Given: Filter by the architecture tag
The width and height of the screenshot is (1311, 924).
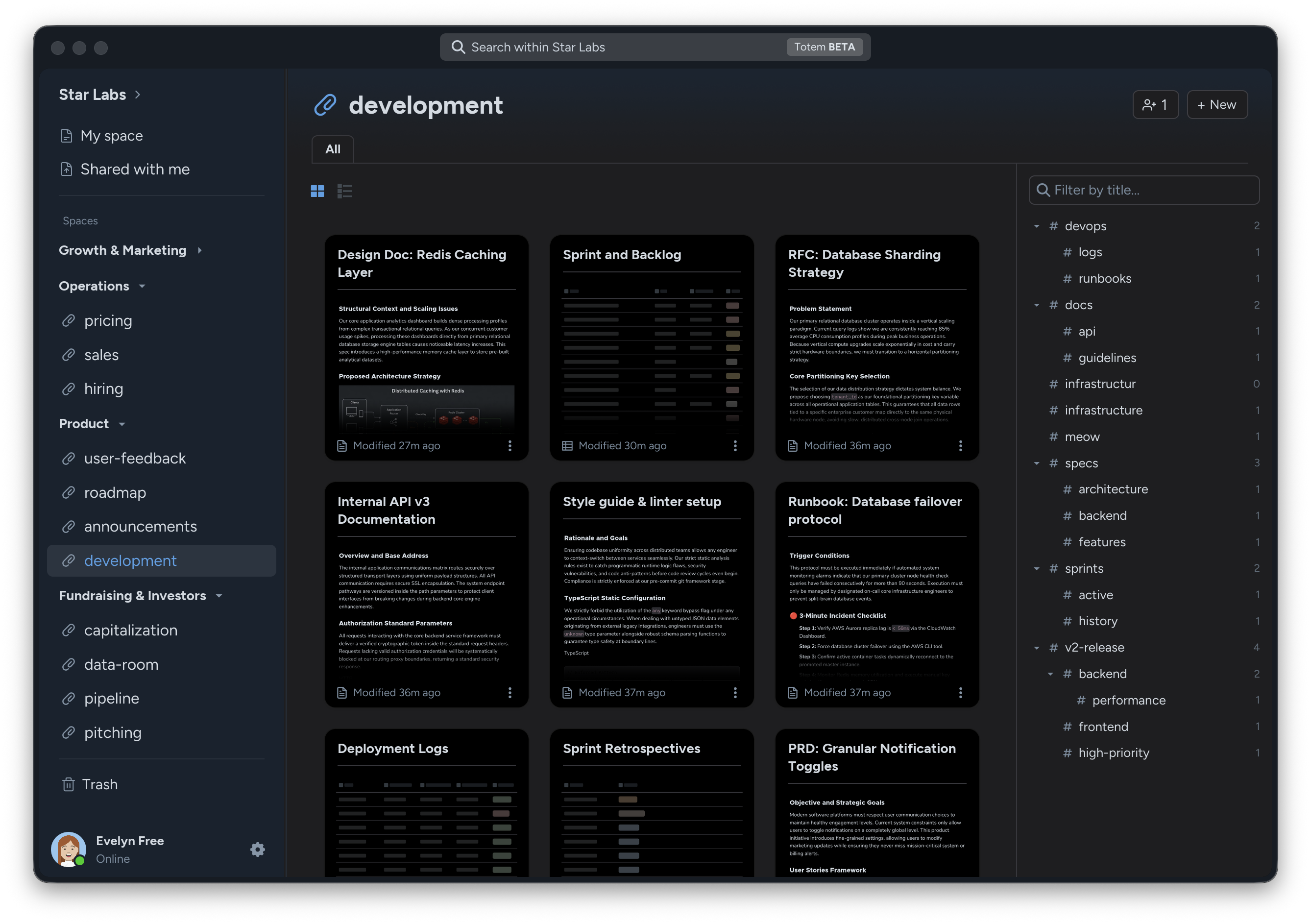Looking at the screenshot, I should [x=1113, y=489].
